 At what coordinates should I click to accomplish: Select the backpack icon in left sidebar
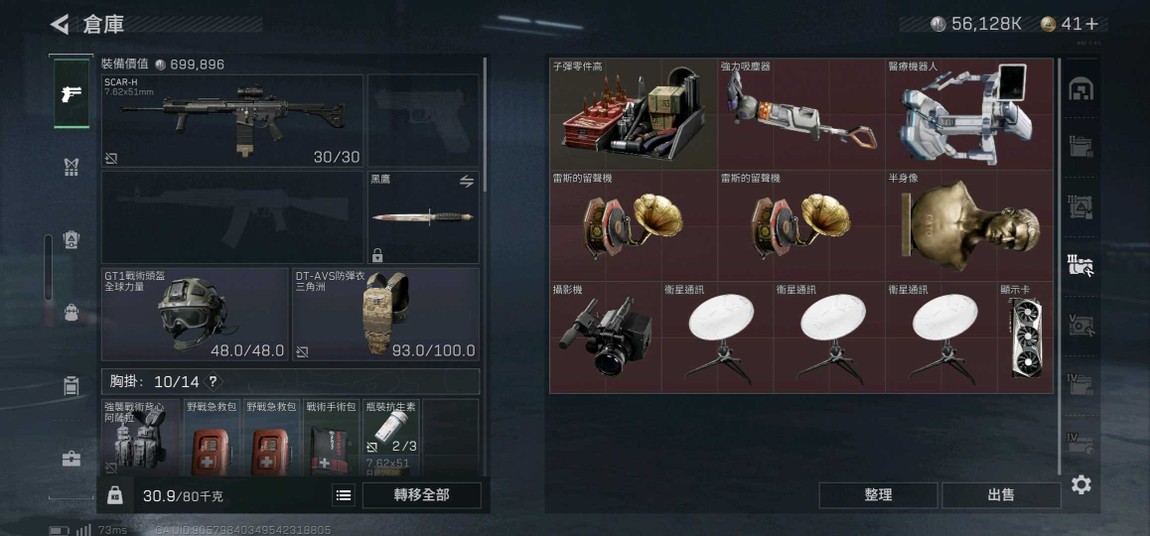[71, 312]
